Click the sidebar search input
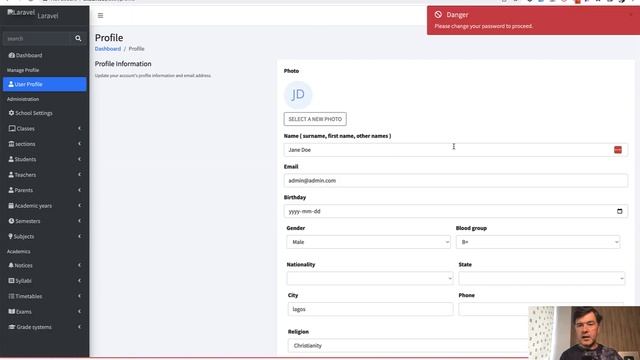The width and height of the screenshot is (640, 360). [37, 38]
